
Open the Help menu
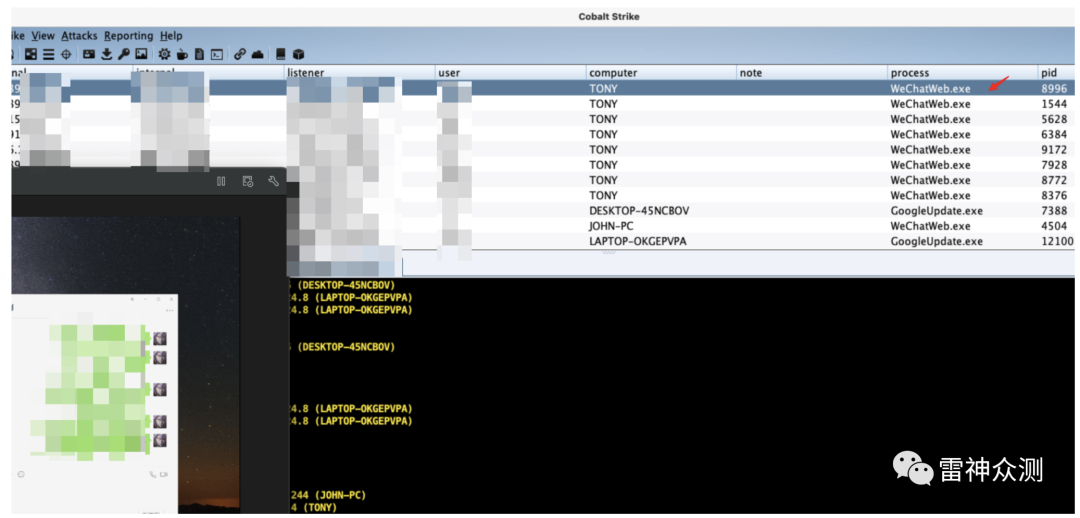(x=172, y=36)
